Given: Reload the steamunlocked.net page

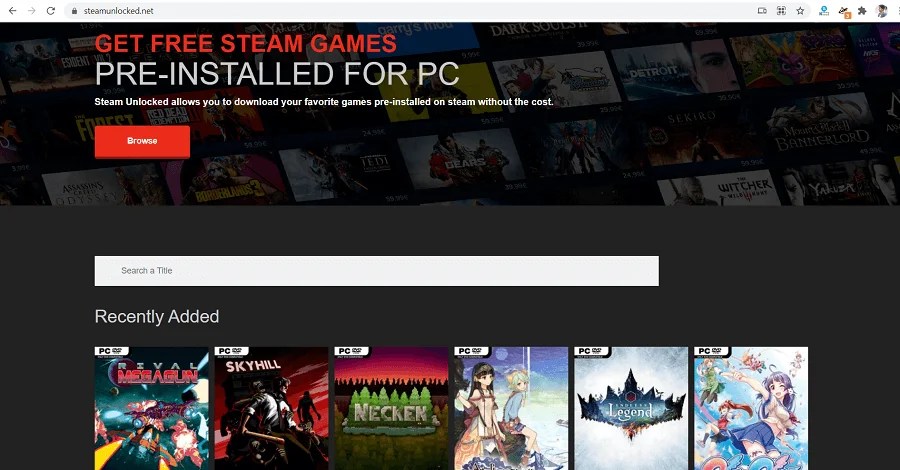Looking at the screenshot, I should click(51, 11).
